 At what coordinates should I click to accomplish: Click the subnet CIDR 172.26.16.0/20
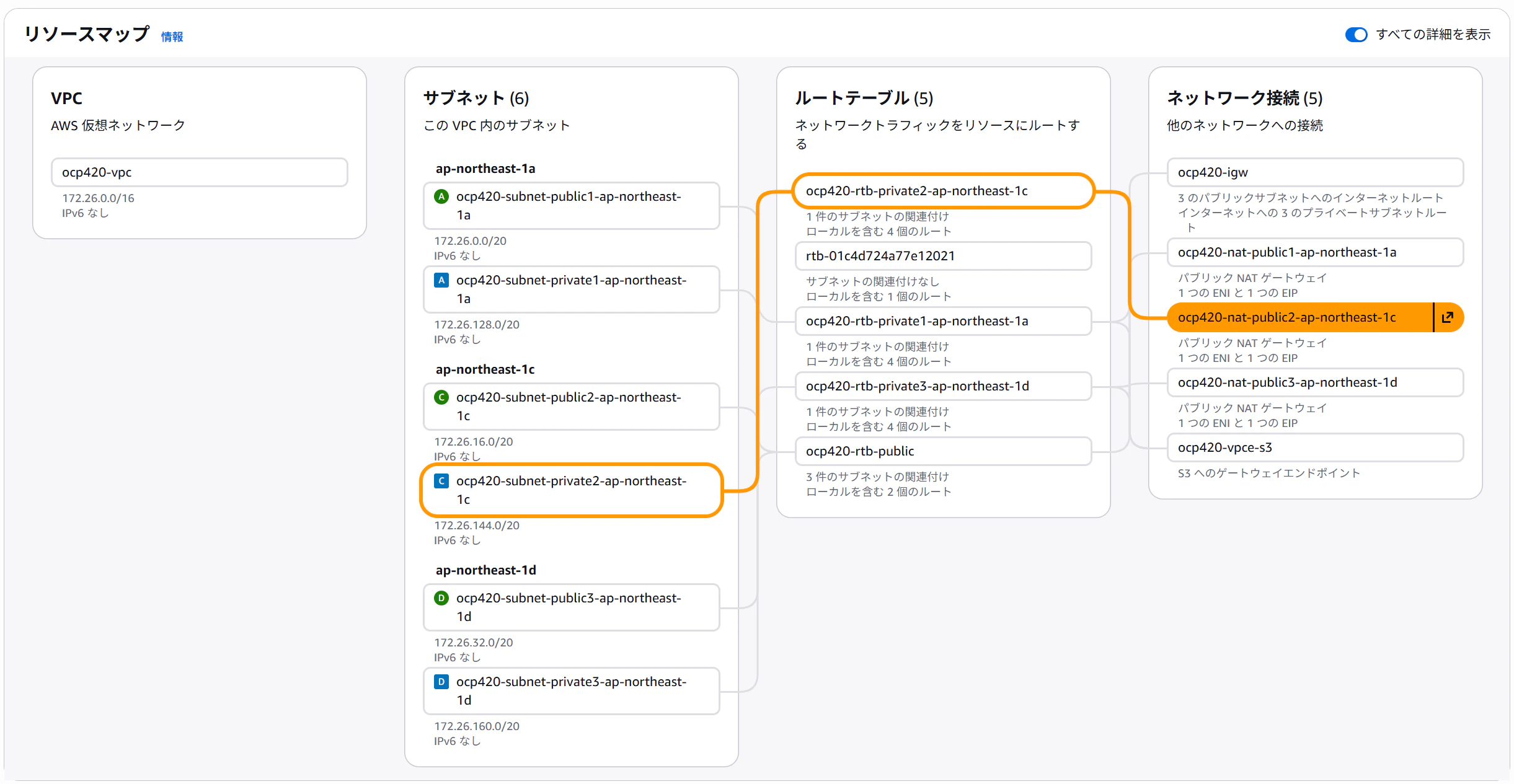click(x=474, y=442)
